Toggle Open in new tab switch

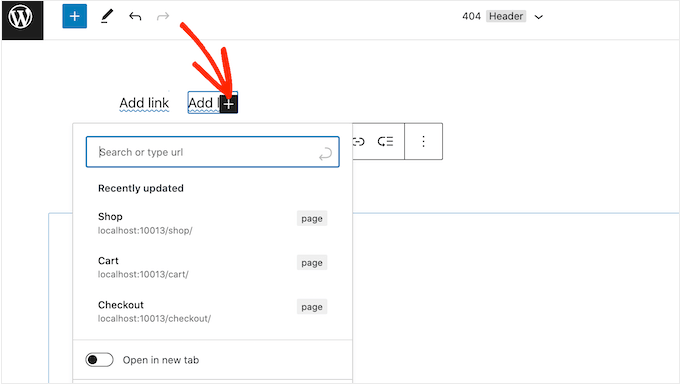coord(99,360)
